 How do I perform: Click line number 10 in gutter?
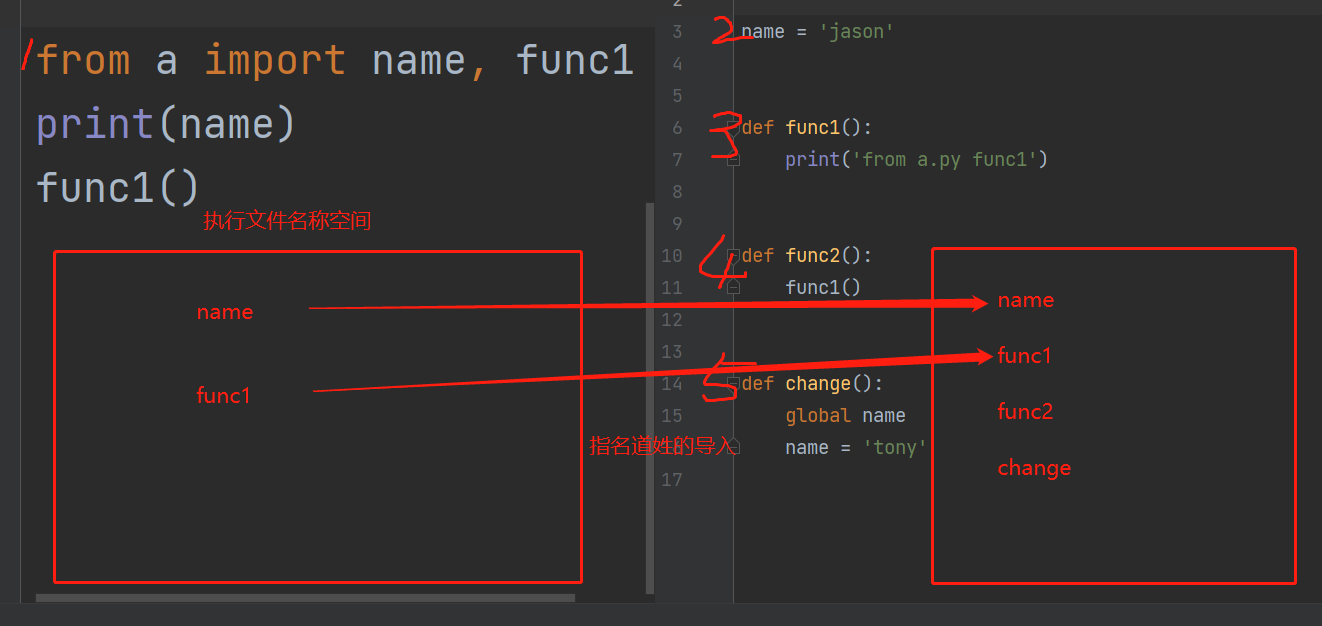pyautogui.click(x=672, y=255)
